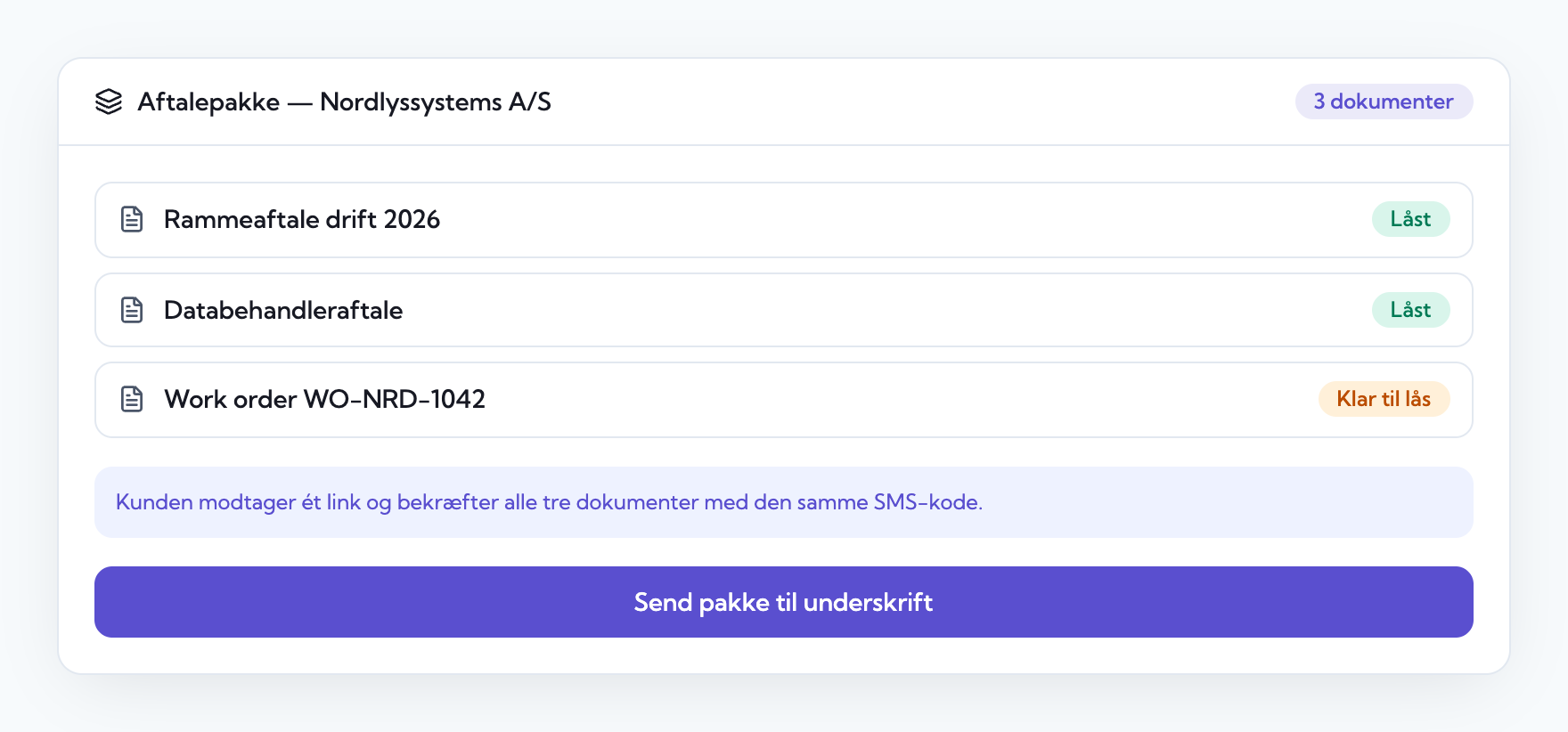1568x732 pixels.
Task: Click the stacked layers icon beside Aftalepakke
Action: coord(109,102)
